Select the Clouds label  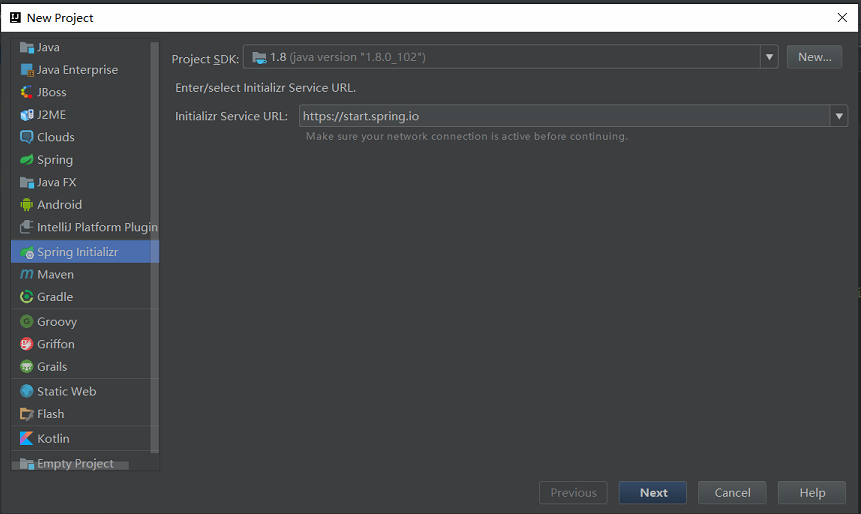56,137
